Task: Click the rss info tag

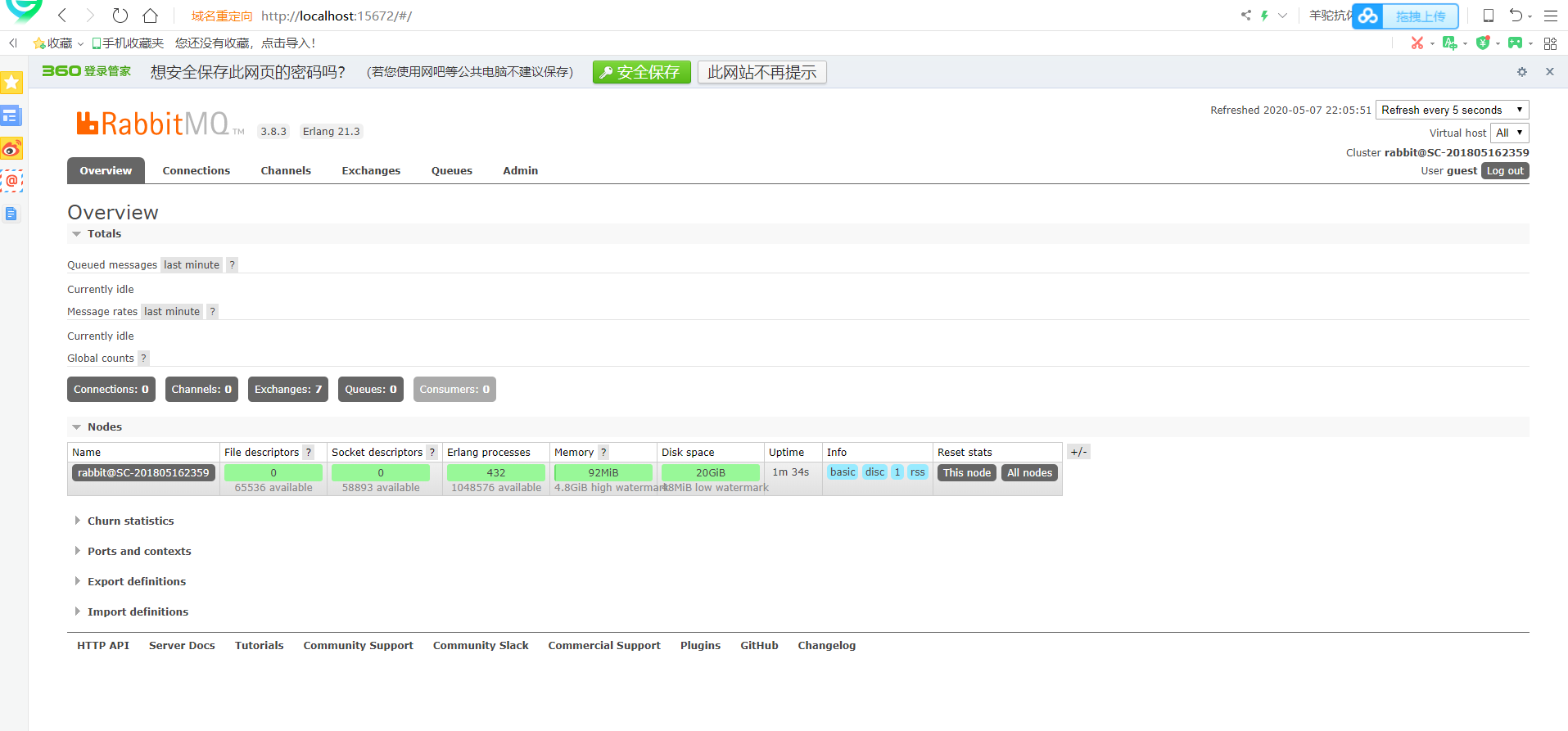Action: (x=918, y=472)
